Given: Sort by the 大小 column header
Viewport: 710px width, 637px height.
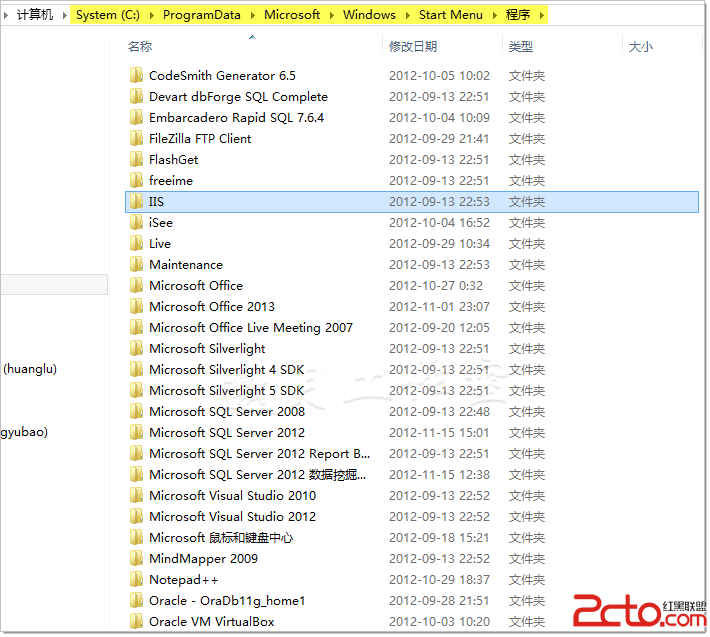Looking at the screenshot, I should tap(641, 47).
